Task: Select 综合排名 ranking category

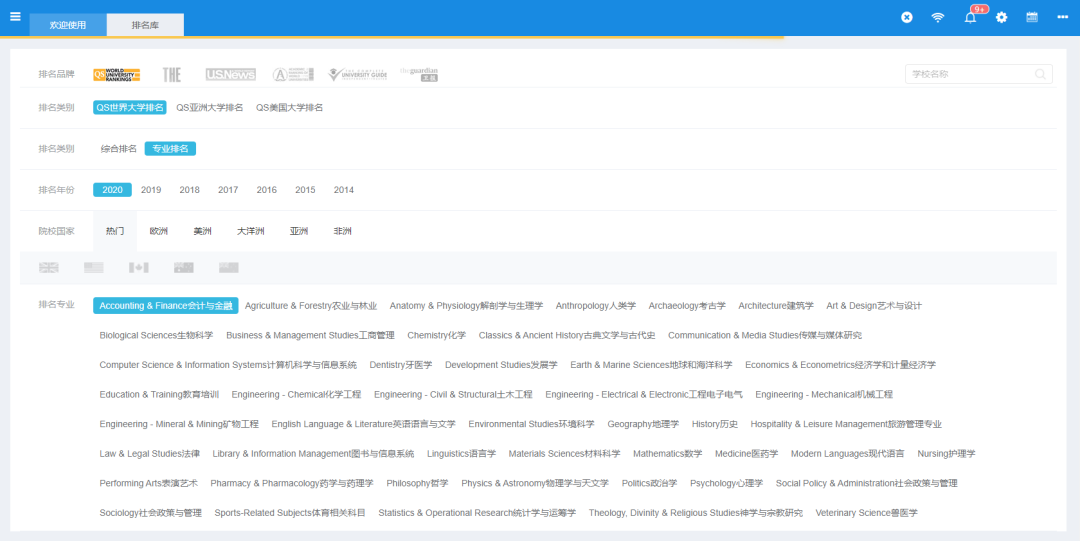Action: coord(119,149)
